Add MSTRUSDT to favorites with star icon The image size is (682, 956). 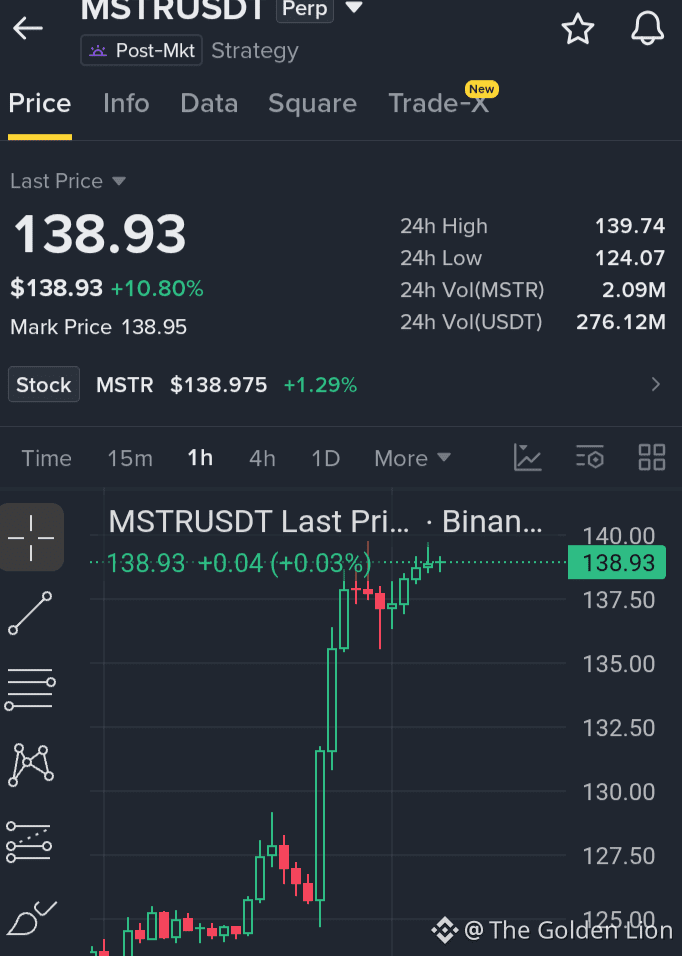pyautogui.click(x=577, y=28)
